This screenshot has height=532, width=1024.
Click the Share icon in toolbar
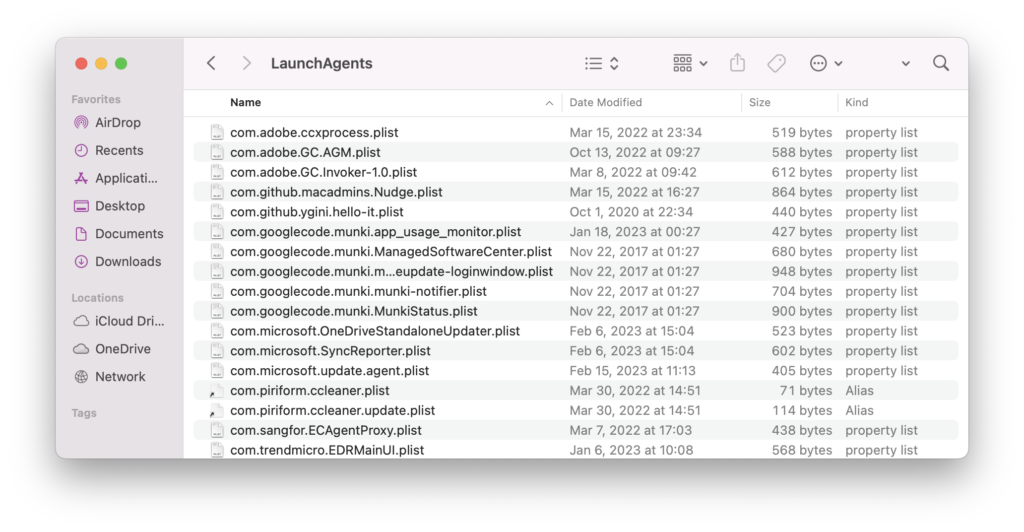coord(737,63)
